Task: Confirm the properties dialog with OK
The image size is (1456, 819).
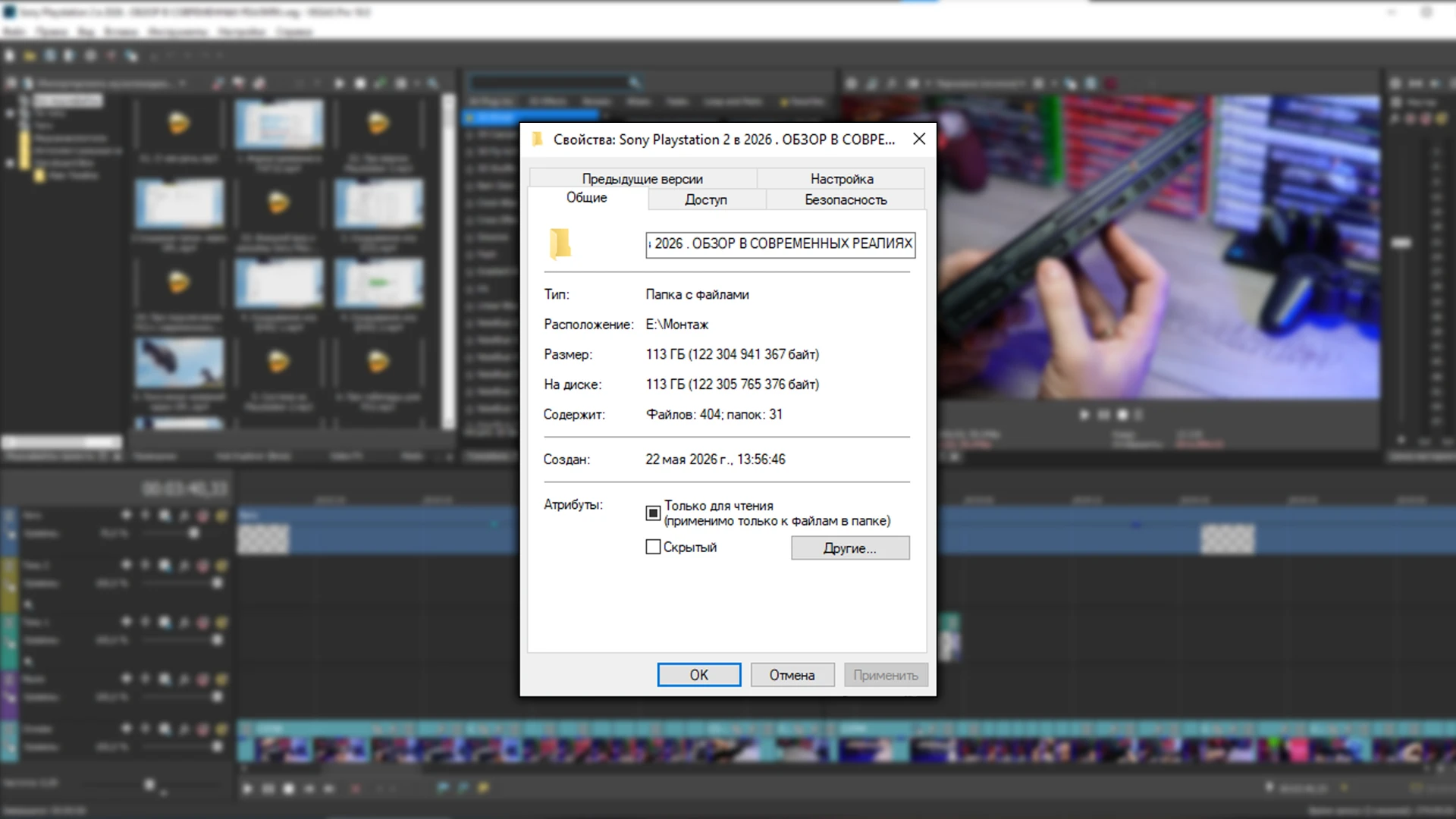Action: coord(698,675)
